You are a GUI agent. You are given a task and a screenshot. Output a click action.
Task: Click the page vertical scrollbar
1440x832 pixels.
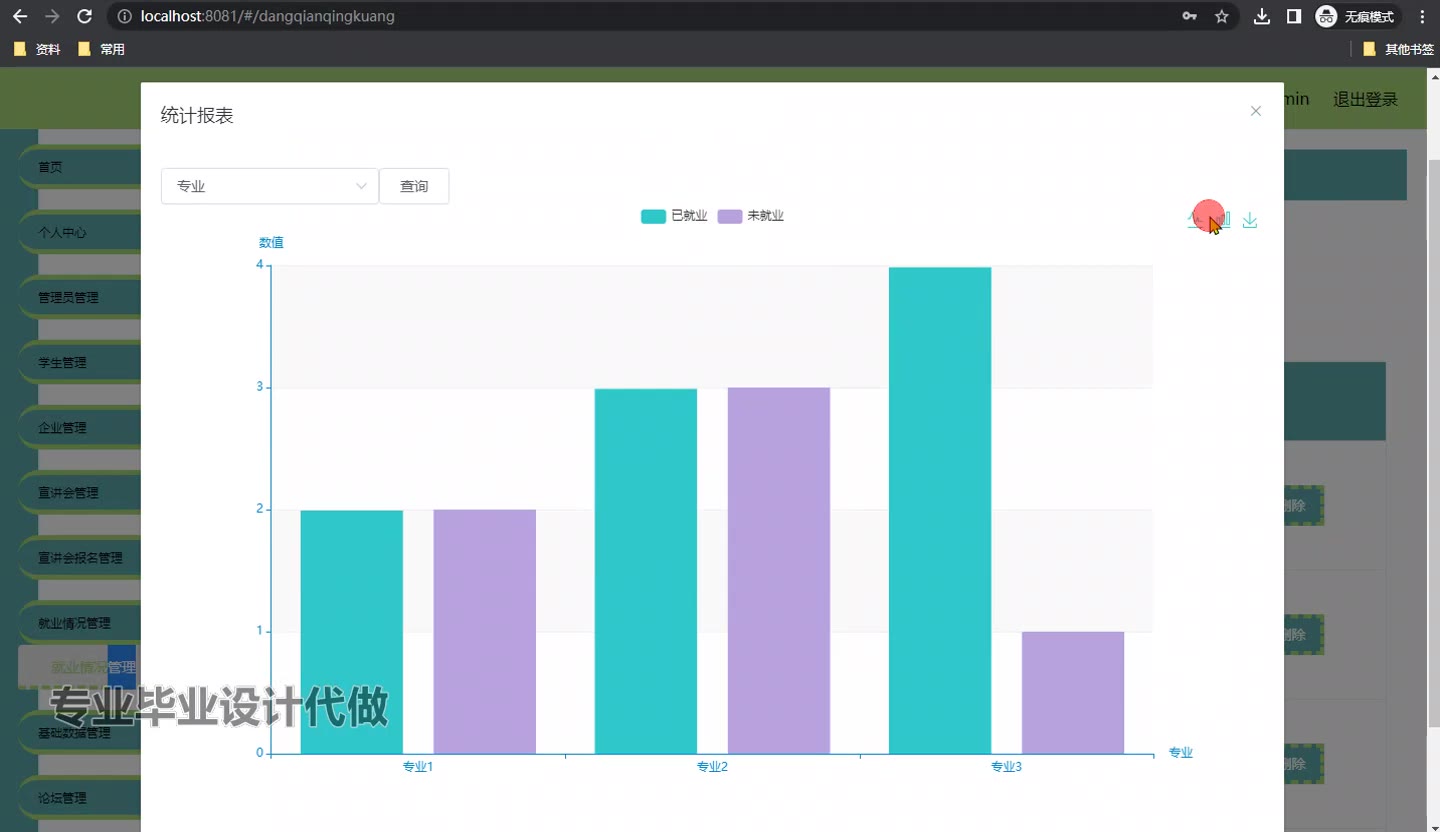click(1434, 443)
